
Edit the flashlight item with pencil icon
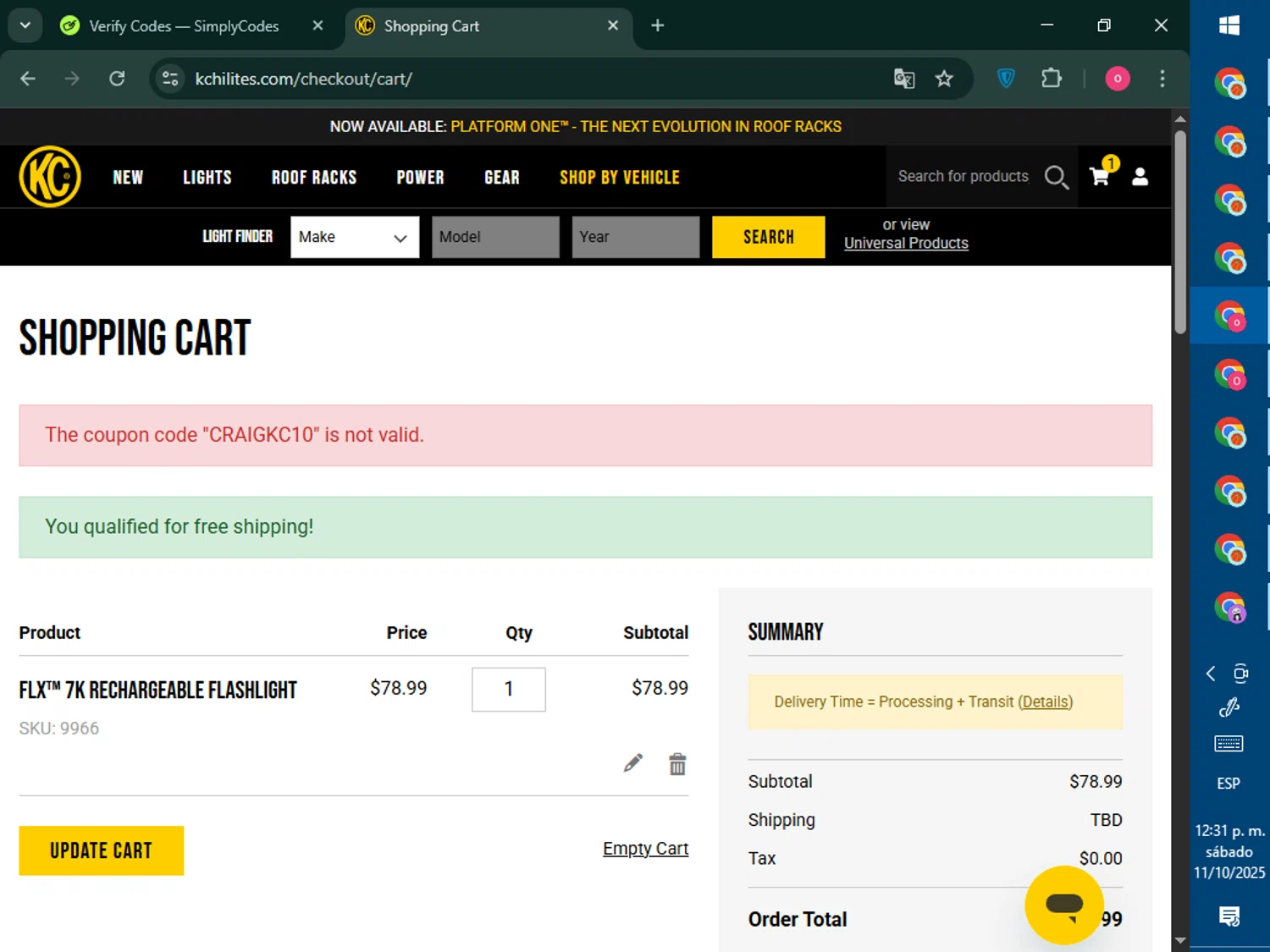click(x=632, y=763)
